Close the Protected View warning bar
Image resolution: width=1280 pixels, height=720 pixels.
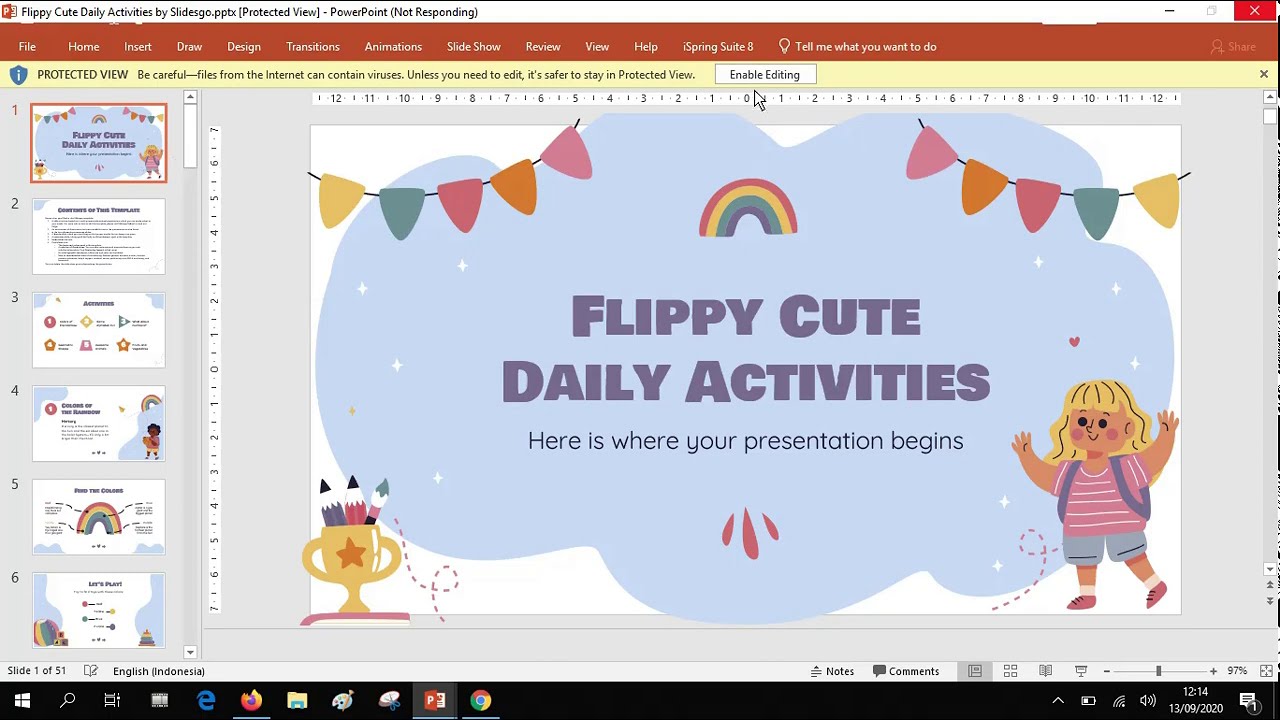pyautogui.click(x=1264, y=75)
